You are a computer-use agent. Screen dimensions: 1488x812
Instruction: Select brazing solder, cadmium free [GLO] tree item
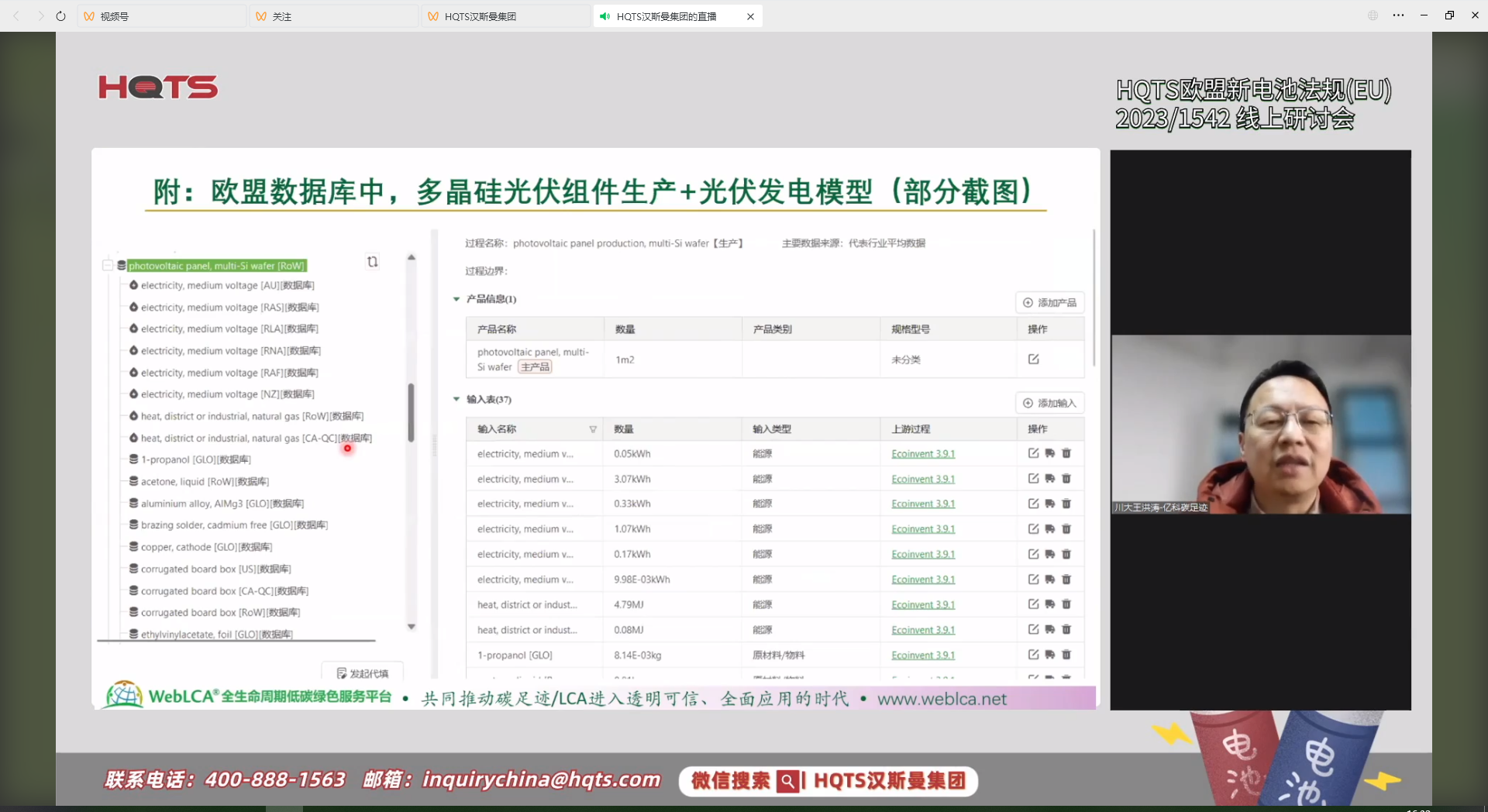[229, 525]
